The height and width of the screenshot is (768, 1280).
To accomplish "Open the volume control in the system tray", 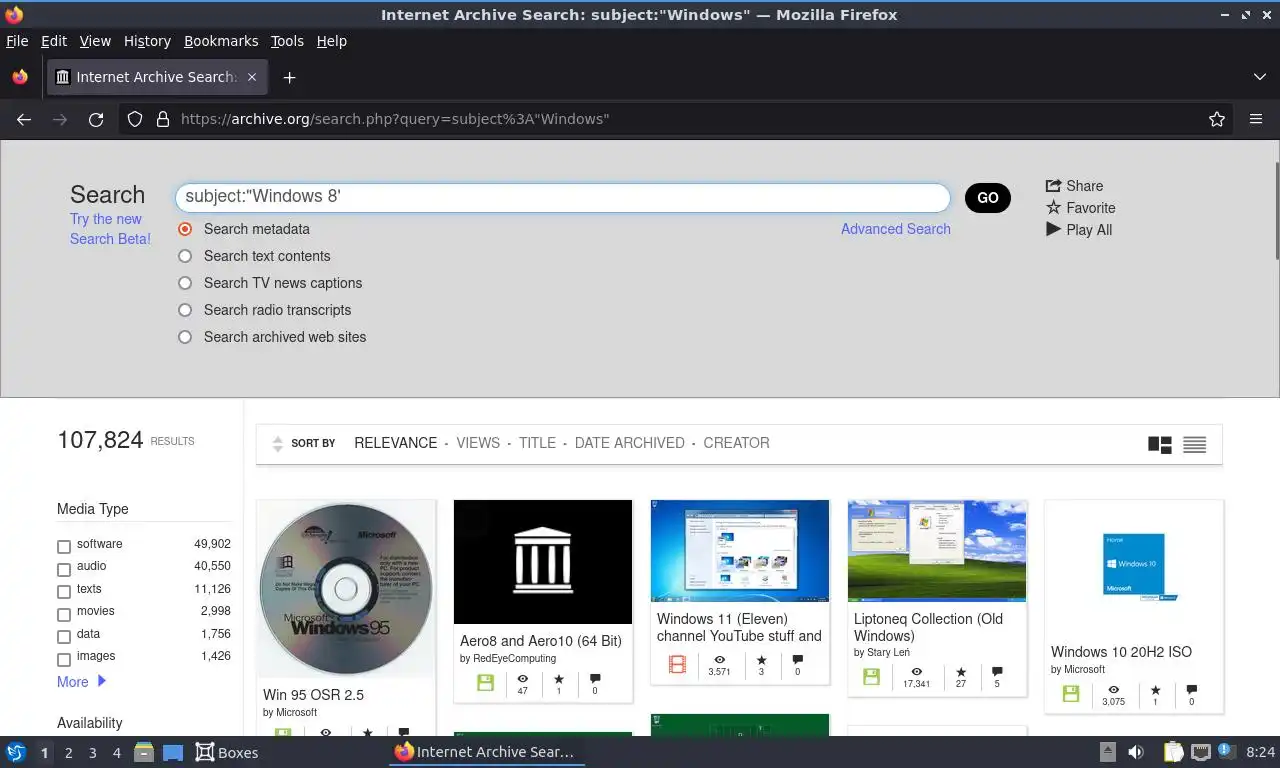I will [x=1136, y=752].
